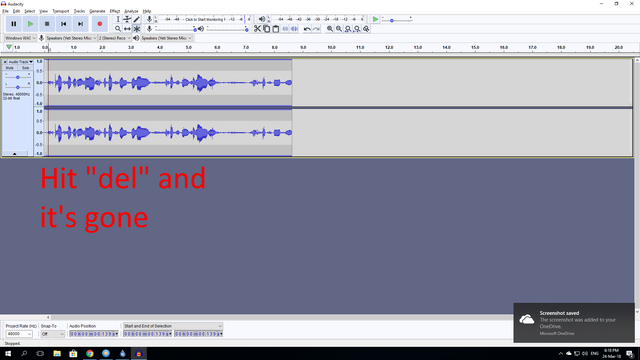Cut the selection with the scissors icon
The height and width of the screenshot is (360, 640).
coord(257,29)
